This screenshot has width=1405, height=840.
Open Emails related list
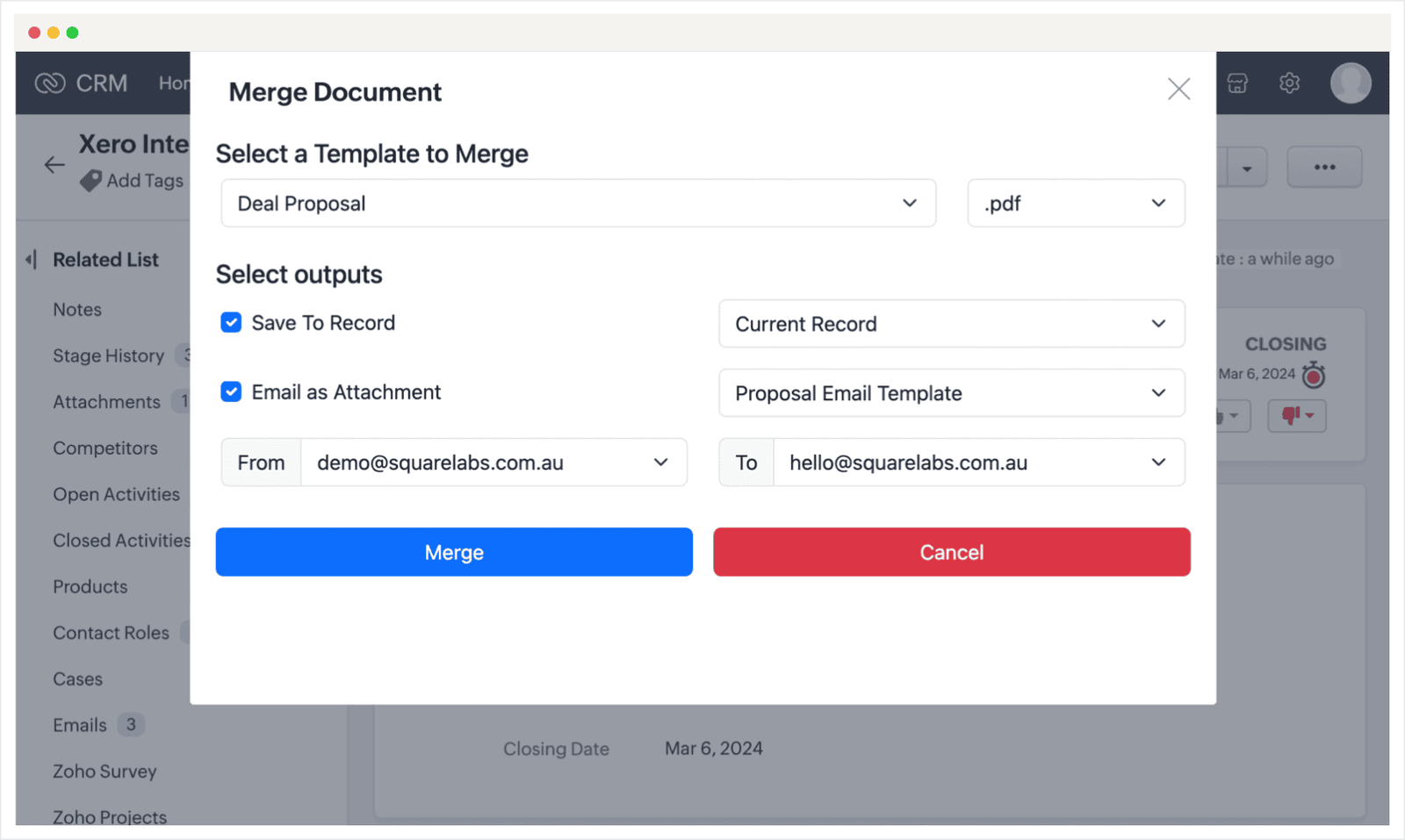click(x=80, y=725)
